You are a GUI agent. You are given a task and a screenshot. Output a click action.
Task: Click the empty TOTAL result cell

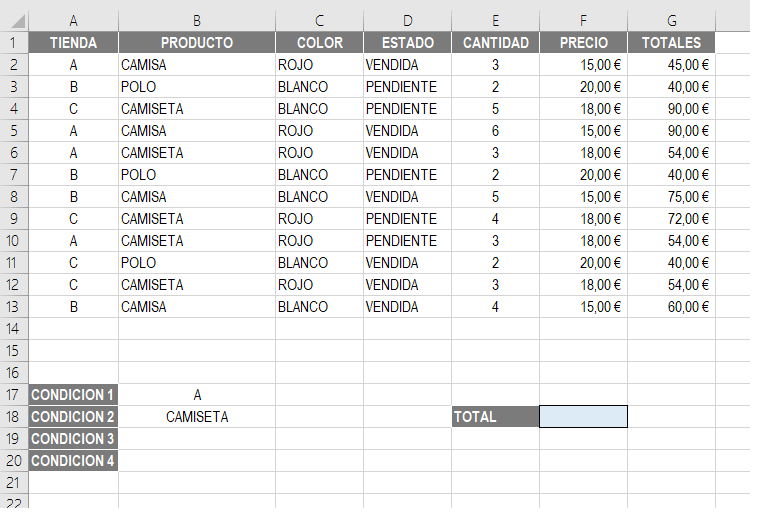click(583, 417)
